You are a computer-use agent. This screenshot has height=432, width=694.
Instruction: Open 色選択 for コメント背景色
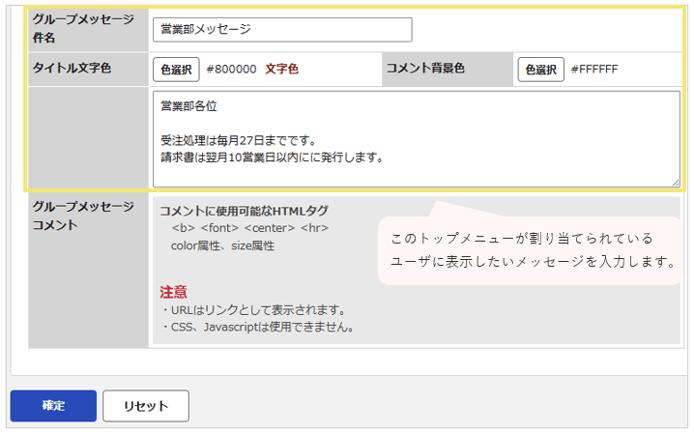(541, 69)
